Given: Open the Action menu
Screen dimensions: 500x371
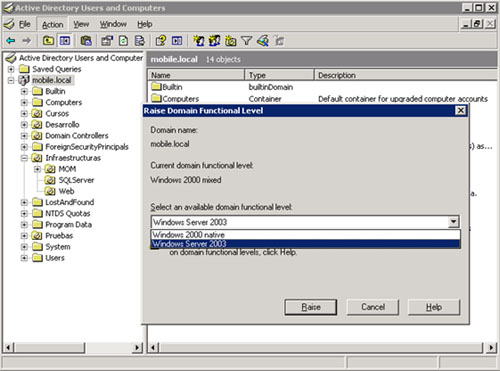Looking at the screenshot, I should (52, 24).
